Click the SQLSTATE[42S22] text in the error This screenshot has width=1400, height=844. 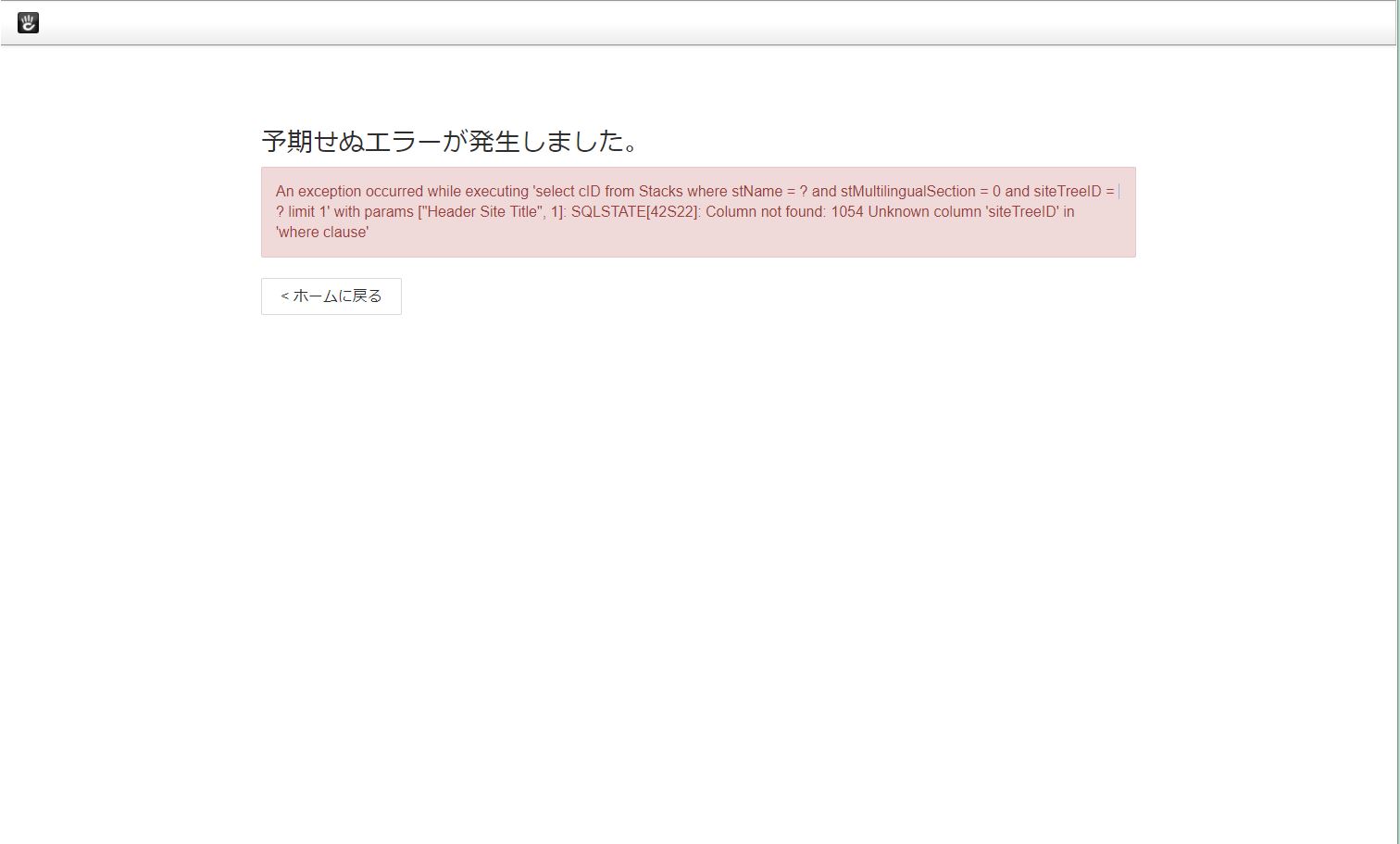click(x=633, y=212)
